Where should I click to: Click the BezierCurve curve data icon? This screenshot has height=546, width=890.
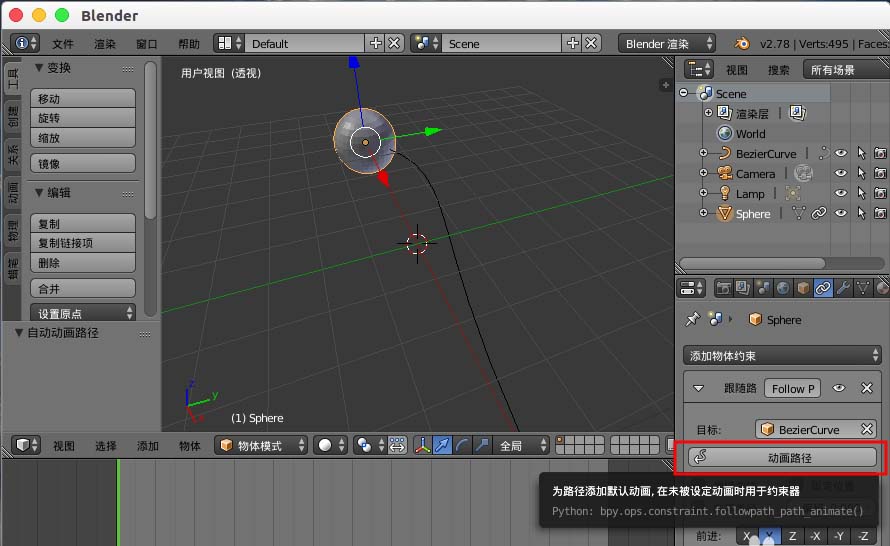[x=823, y=153]
